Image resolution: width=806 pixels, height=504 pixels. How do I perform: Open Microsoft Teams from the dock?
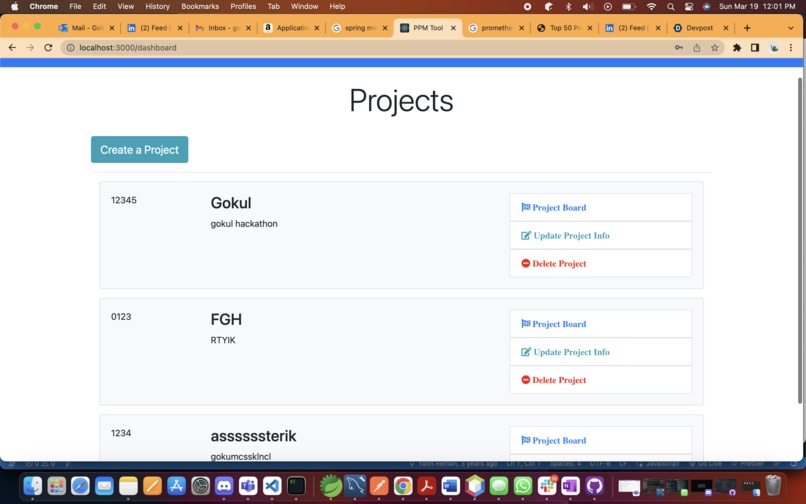(248, 485)
